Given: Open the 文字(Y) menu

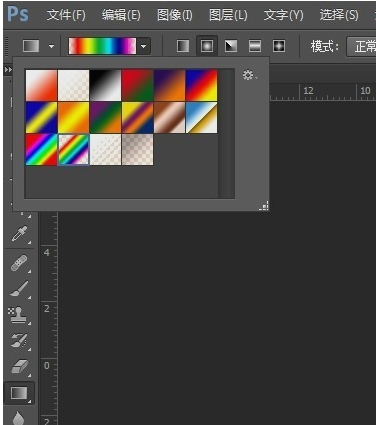Looking at the screenshot, I should (x=283, y=15).
